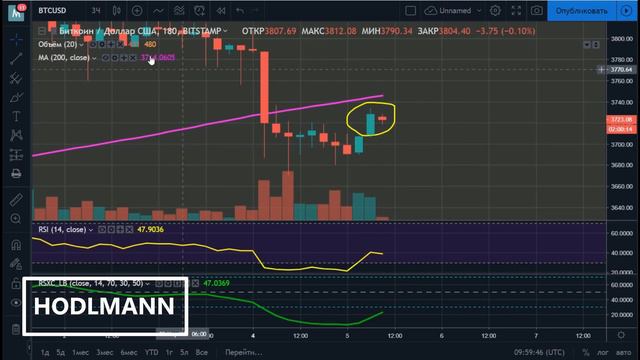Select the 1г time range
The width and height of the screenshot is (640, 360).
[x=169, y=352]
